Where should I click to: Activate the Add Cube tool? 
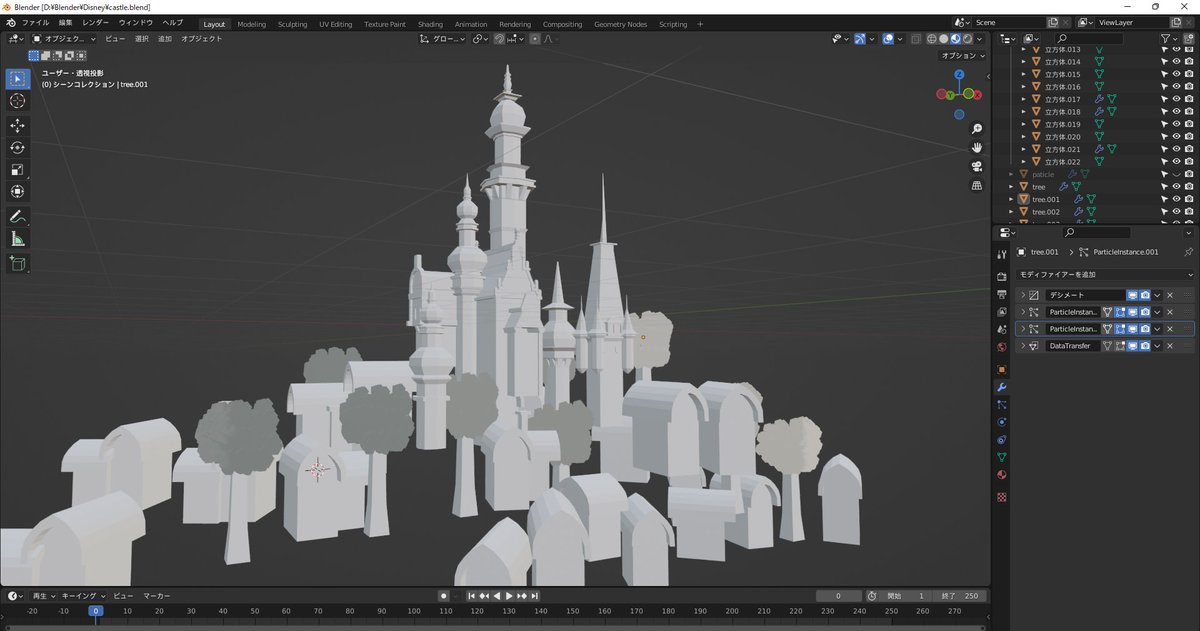17,264
